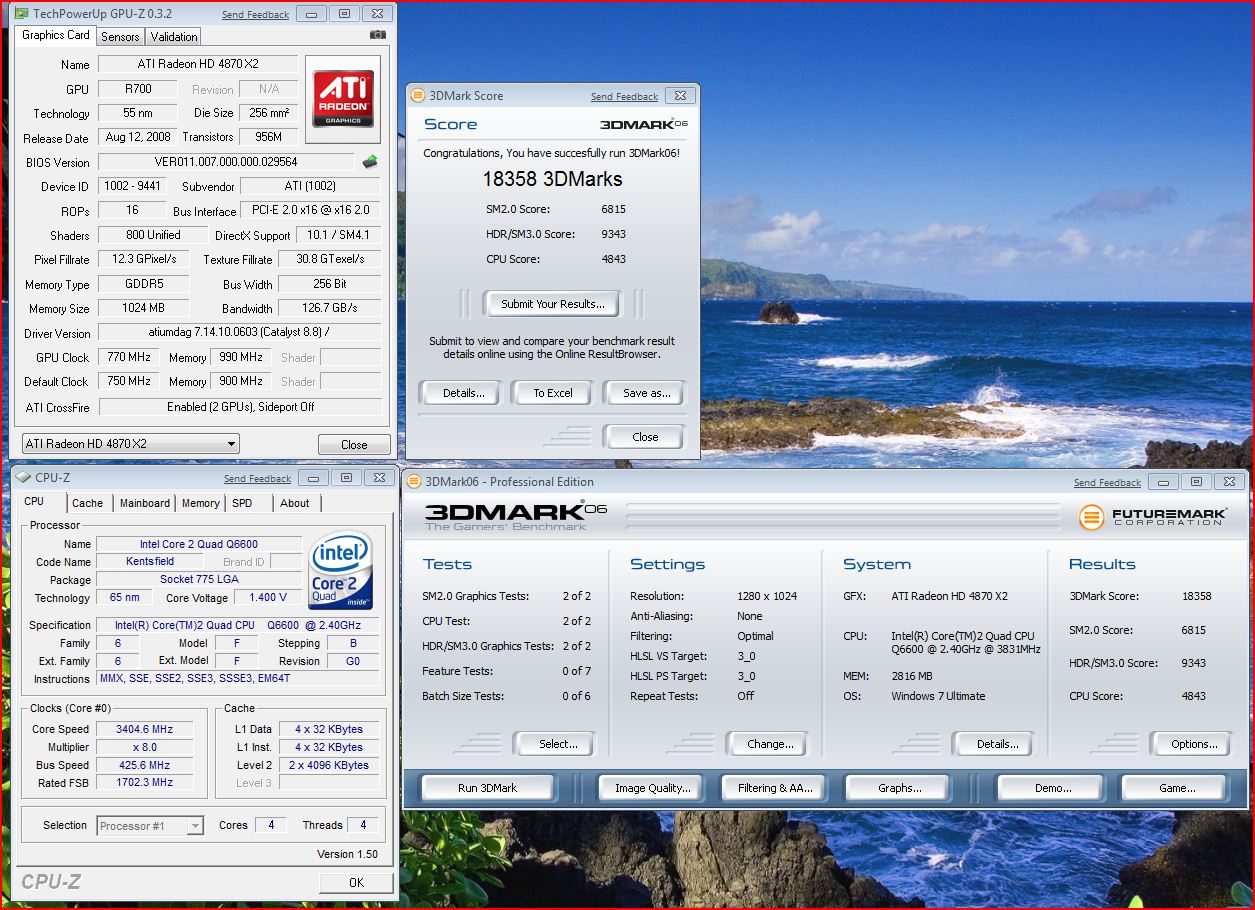This screenshot has width=1255, height=910.
Task: Click the Run 3DMark button
Action: 487,788
